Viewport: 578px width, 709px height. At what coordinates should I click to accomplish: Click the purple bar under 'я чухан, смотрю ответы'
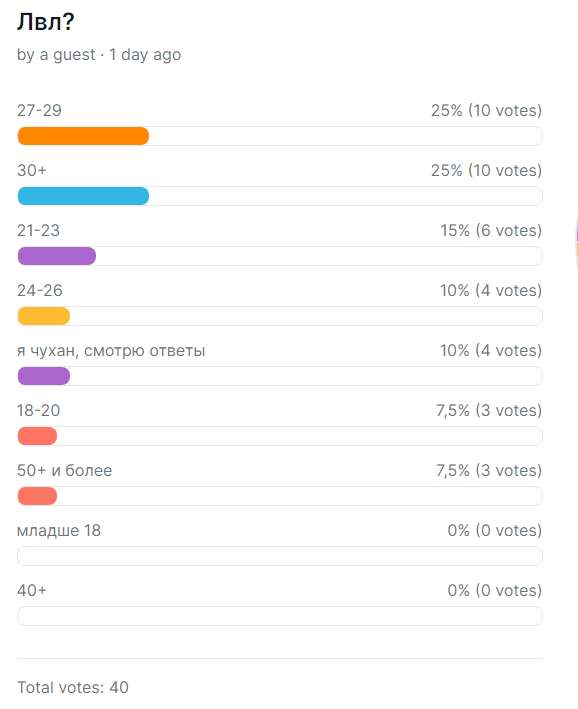tap(44, 376)
